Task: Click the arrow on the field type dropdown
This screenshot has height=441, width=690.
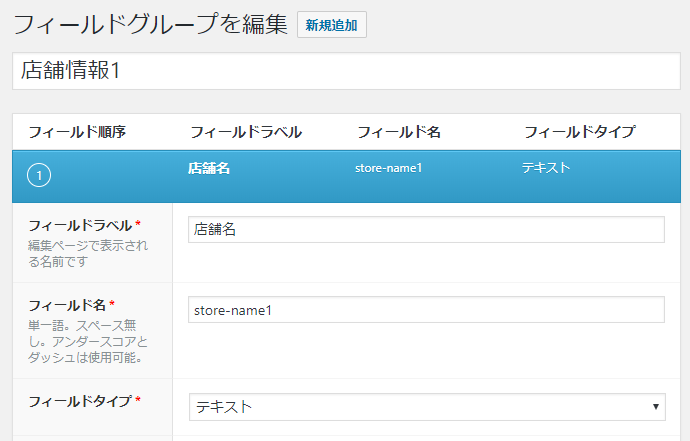Action: (x=655, y=407)
